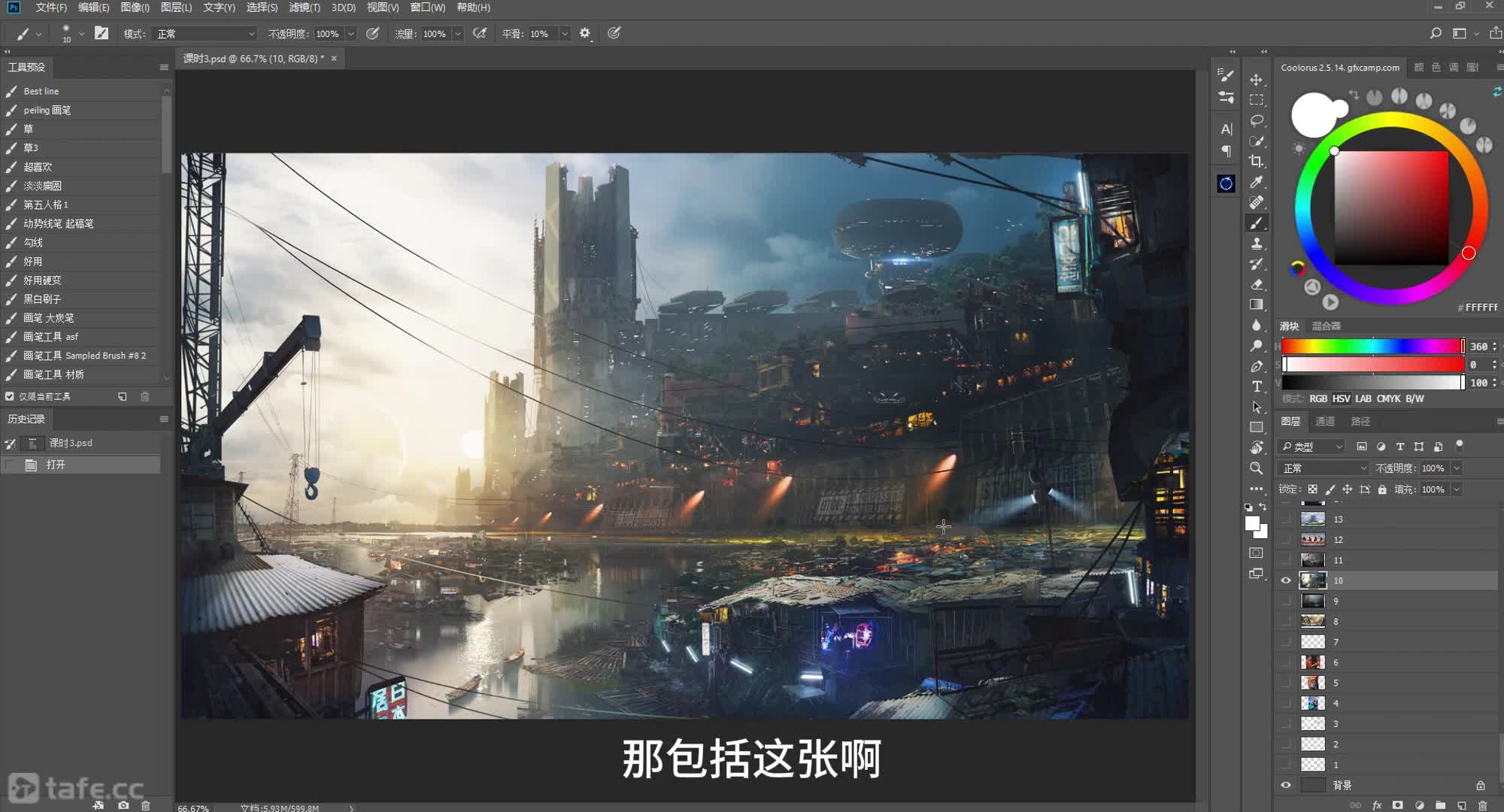Select HSV color mode
The height and width of the screenshot is (812, 1504).
(x=1341, y=398)
